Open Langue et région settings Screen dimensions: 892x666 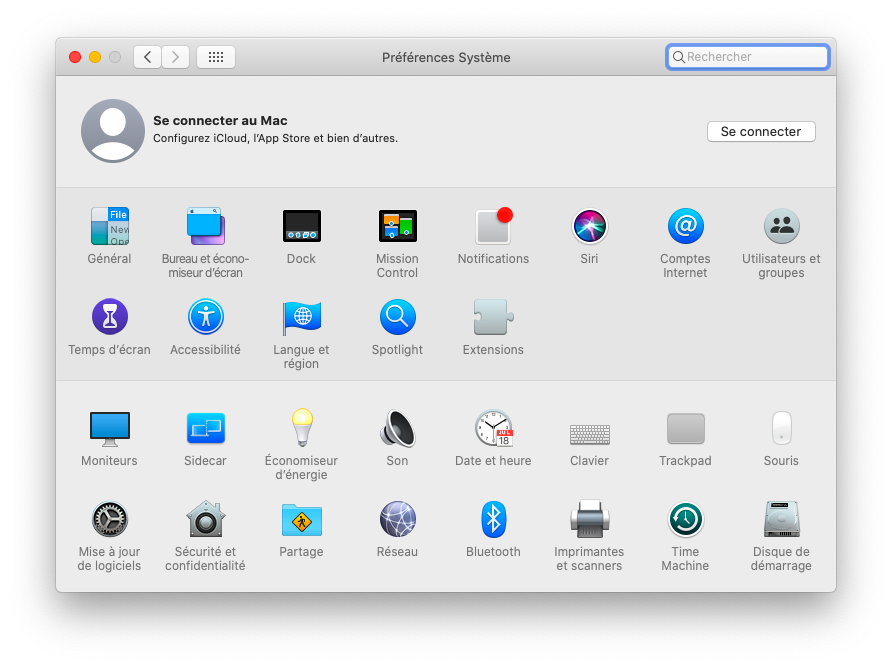click(x=302, y=318)
